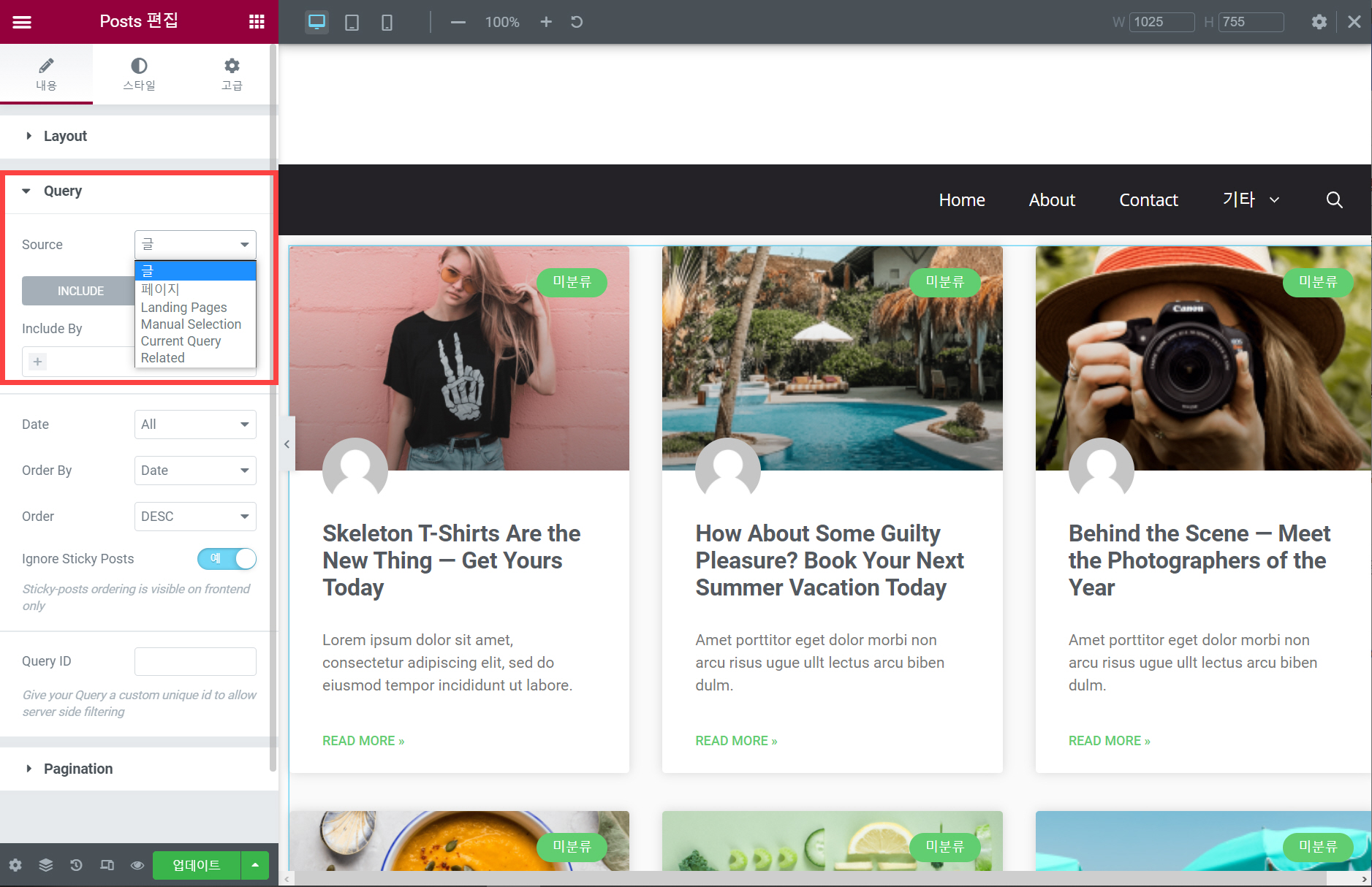The width and height of the screenshot is (1372, 887).
Task: Choose Landing Pages source option
Action: pyautogui.click(x=195, y=308)
